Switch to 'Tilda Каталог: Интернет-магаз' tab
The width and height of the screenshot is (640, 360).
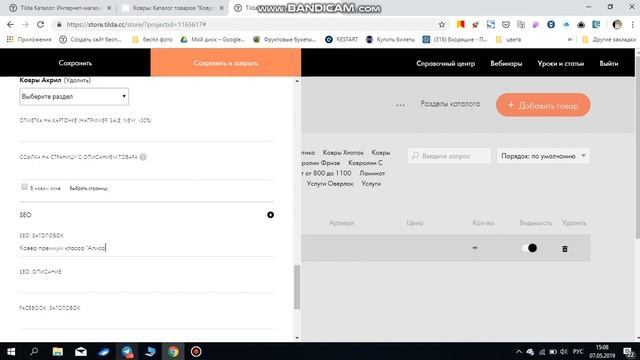pyautogui.click(x=60, y=8)
